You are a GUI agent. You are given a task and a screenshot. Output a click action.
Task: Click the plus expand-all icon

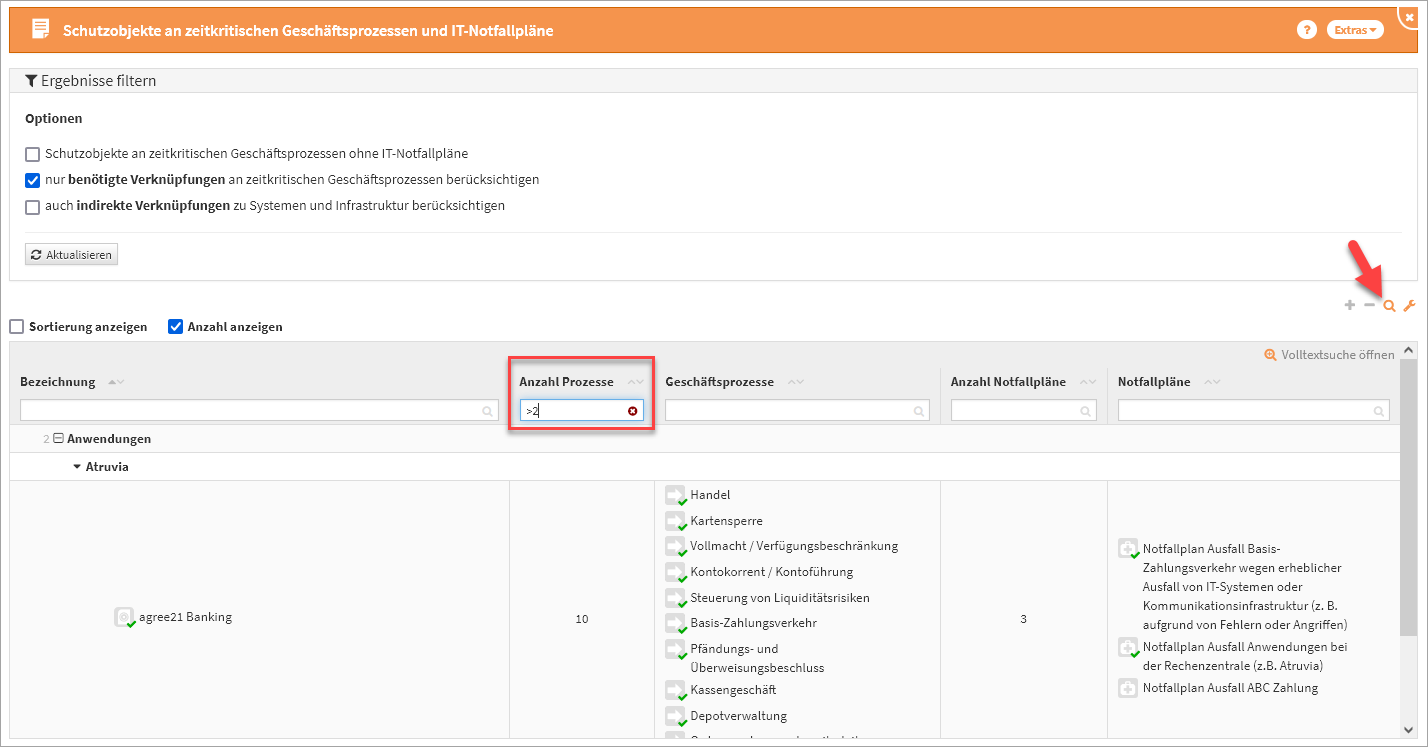1349,306
